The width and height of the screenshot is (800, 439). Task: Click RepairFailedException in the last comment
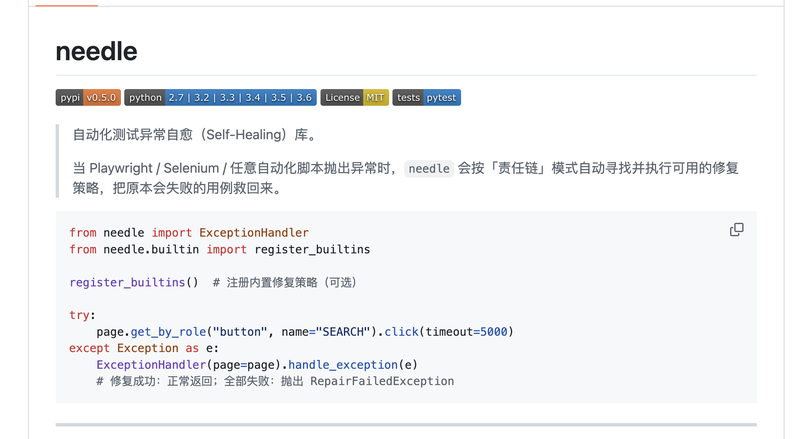[382, 381]
